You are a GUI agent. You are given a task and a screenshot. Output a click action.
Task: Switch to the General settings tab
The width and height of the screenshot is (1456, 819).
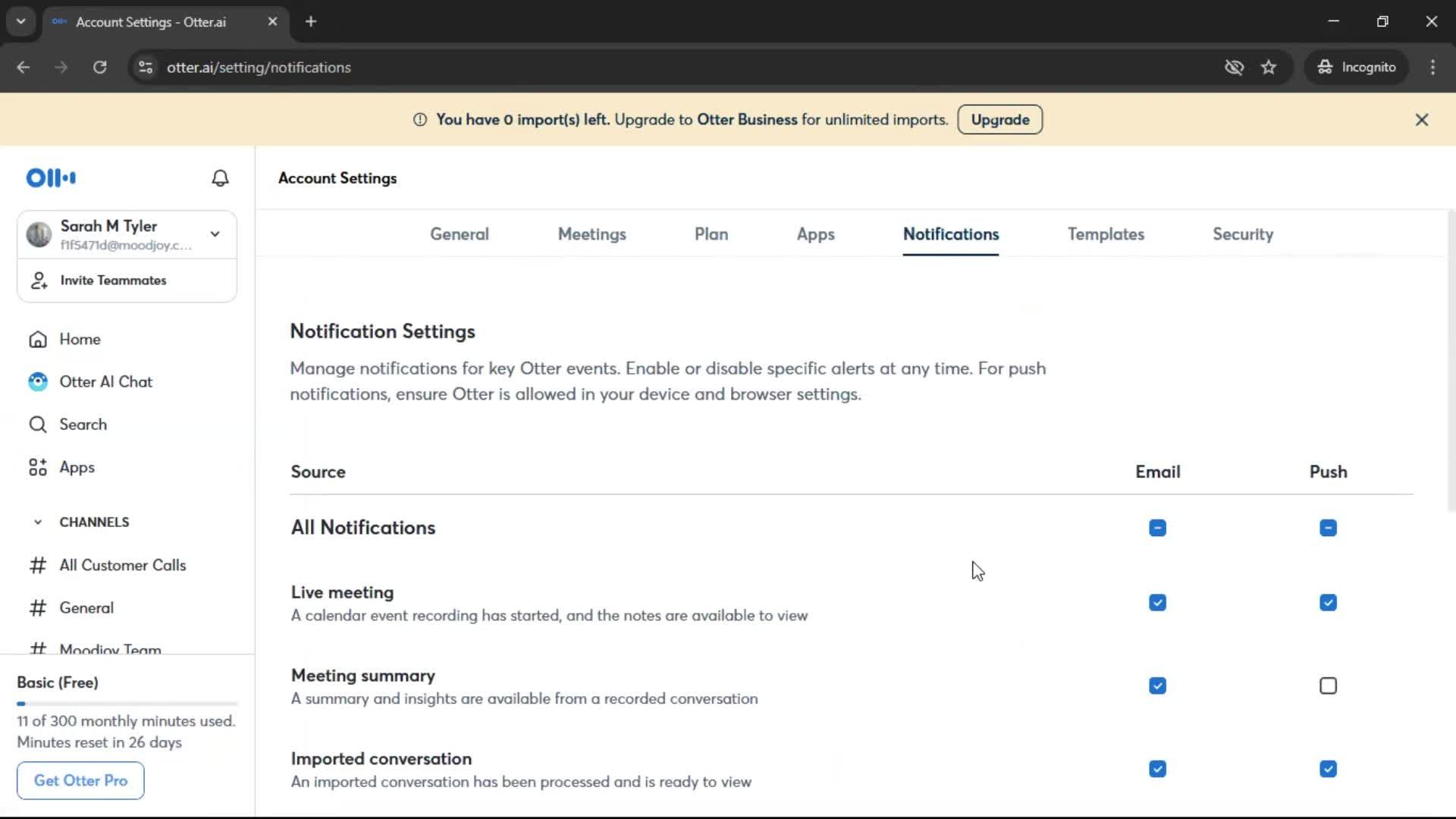pyautogui.click(x=460, y=234)
